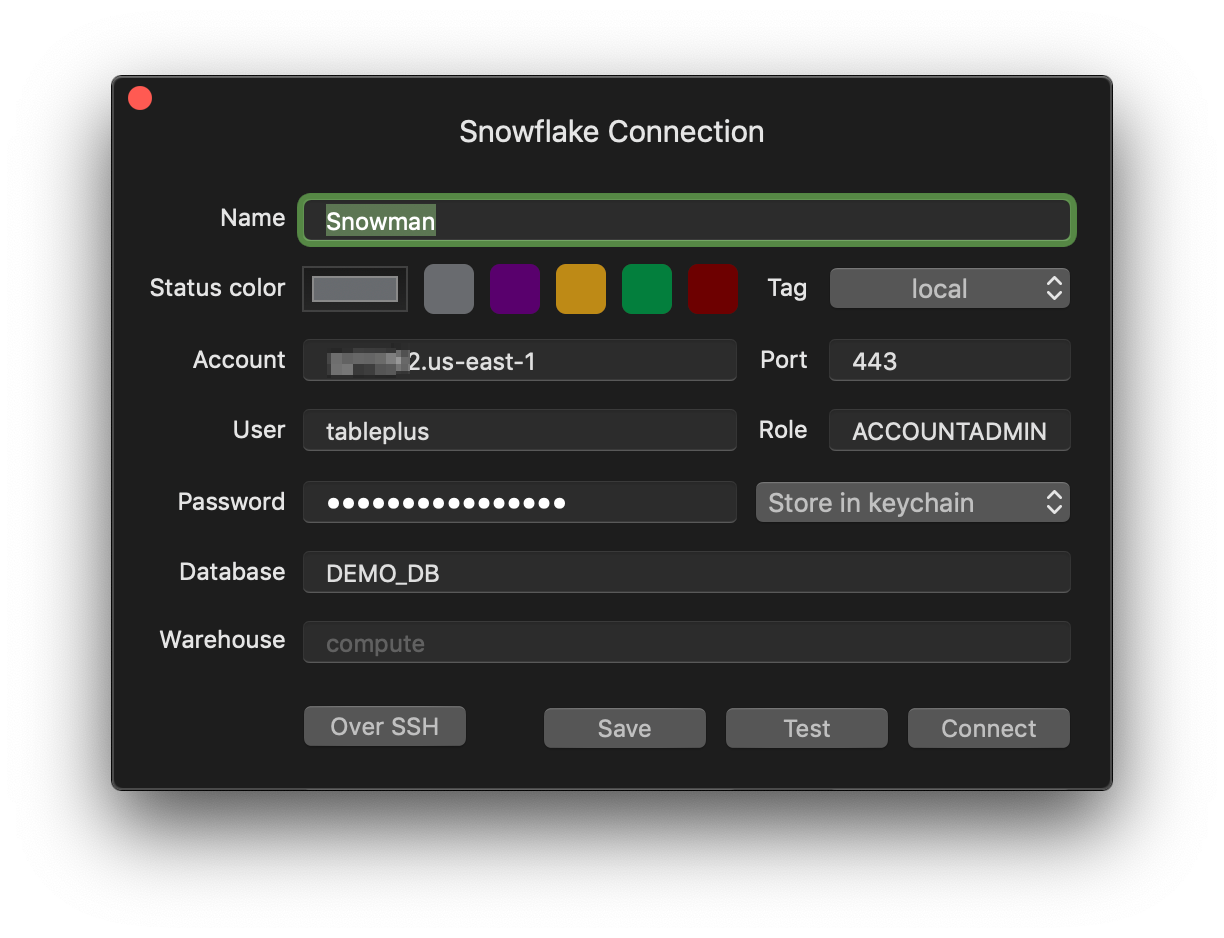This screenshot has height=938, width=1224.
Task: Select the purple status color swatch
Action: 514,288
